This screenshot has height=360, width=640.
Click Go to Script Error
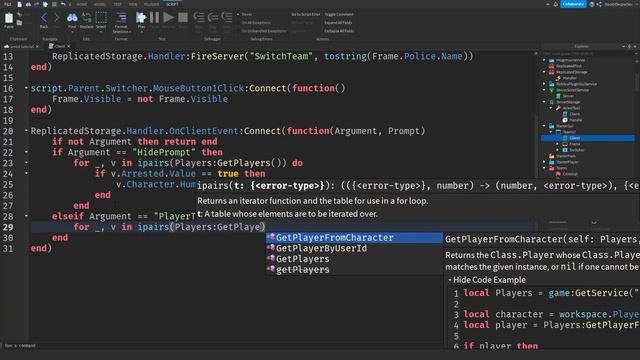[305, 14]
